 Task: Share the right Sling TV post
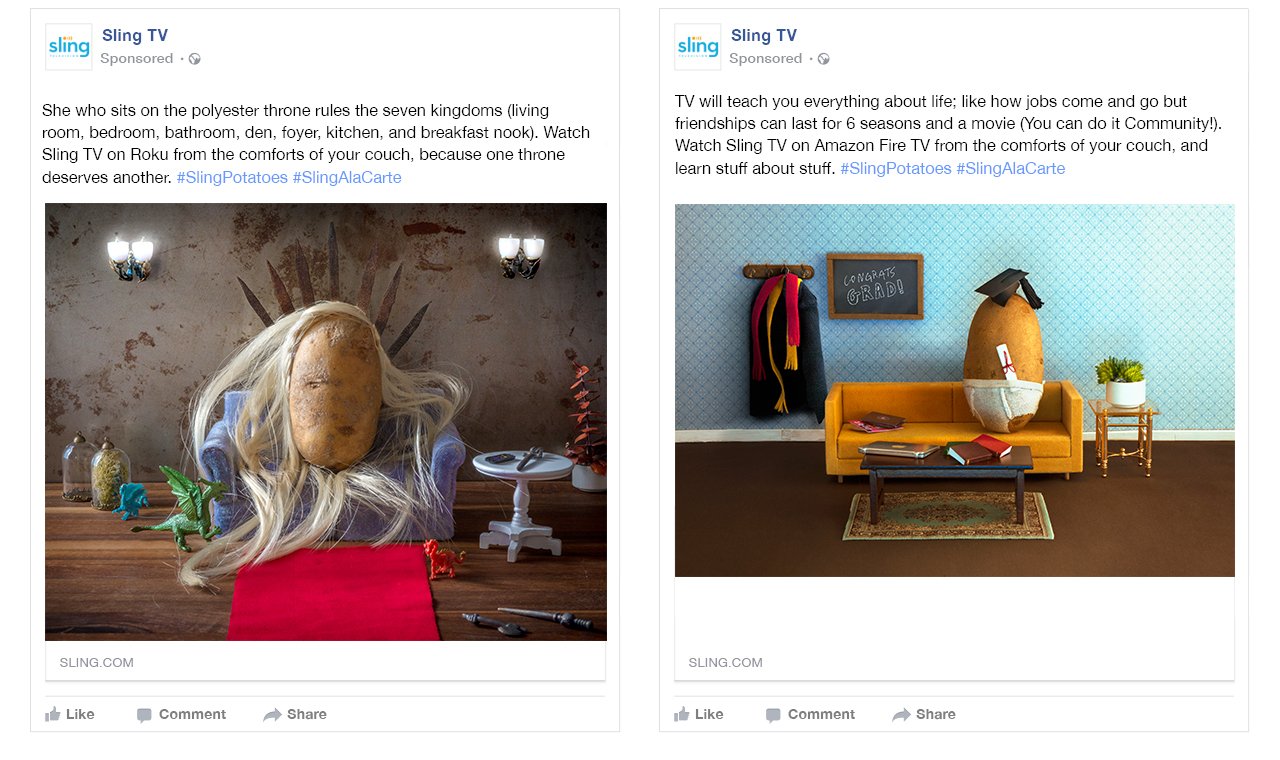924,714
